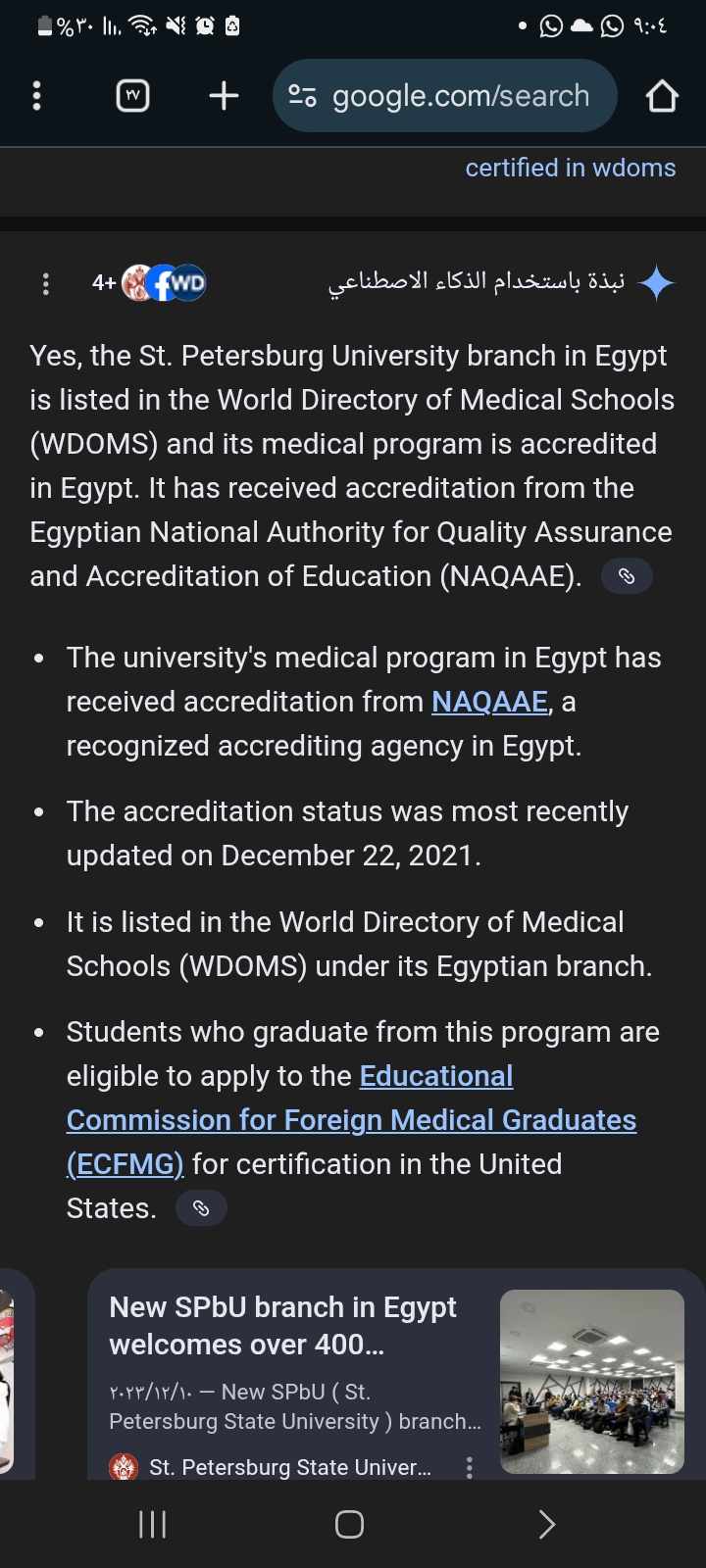Tap 'certified in wdoms' suggestion link
Screen dimensions: 706x1568
click(570, 168)
